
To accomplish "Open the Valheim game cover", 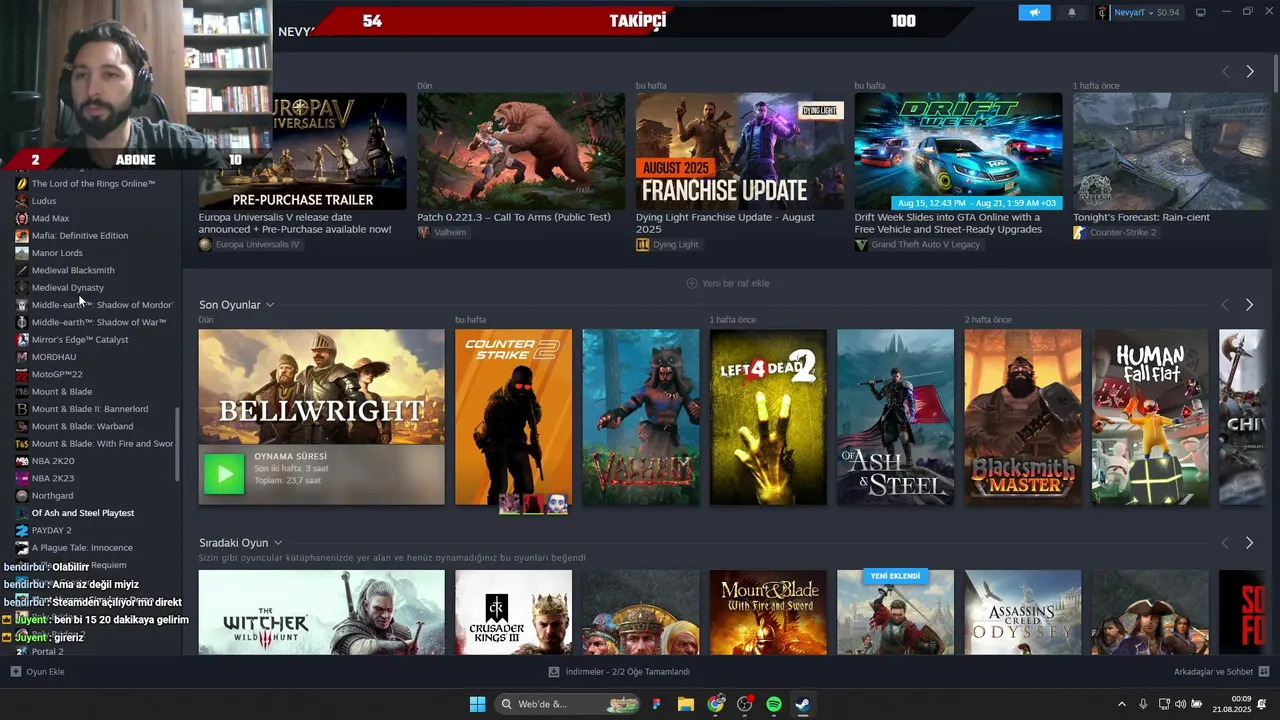I will click(x=641, y=417).
